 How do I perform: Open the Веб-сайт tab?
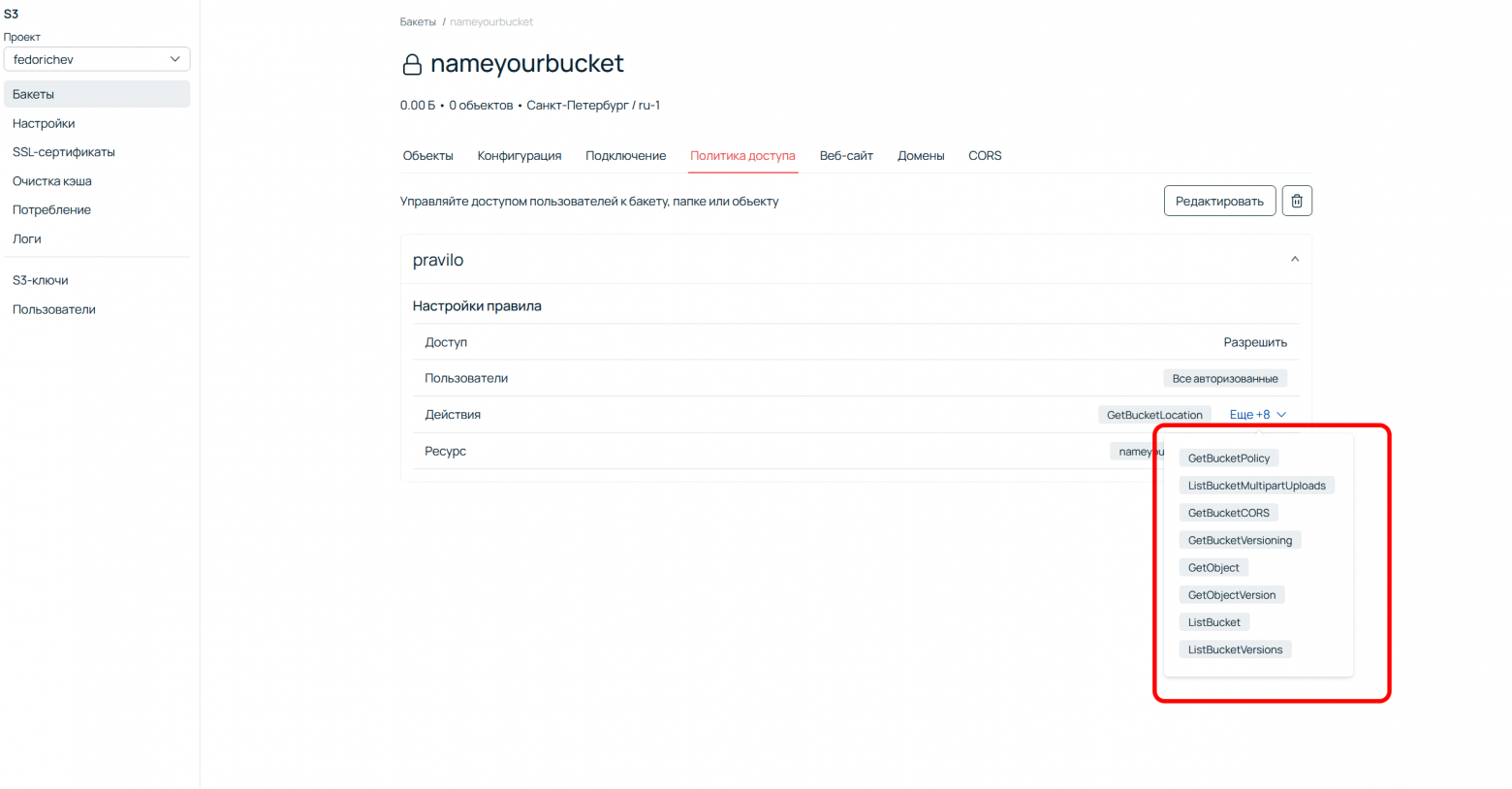click(x=845, y=155)
